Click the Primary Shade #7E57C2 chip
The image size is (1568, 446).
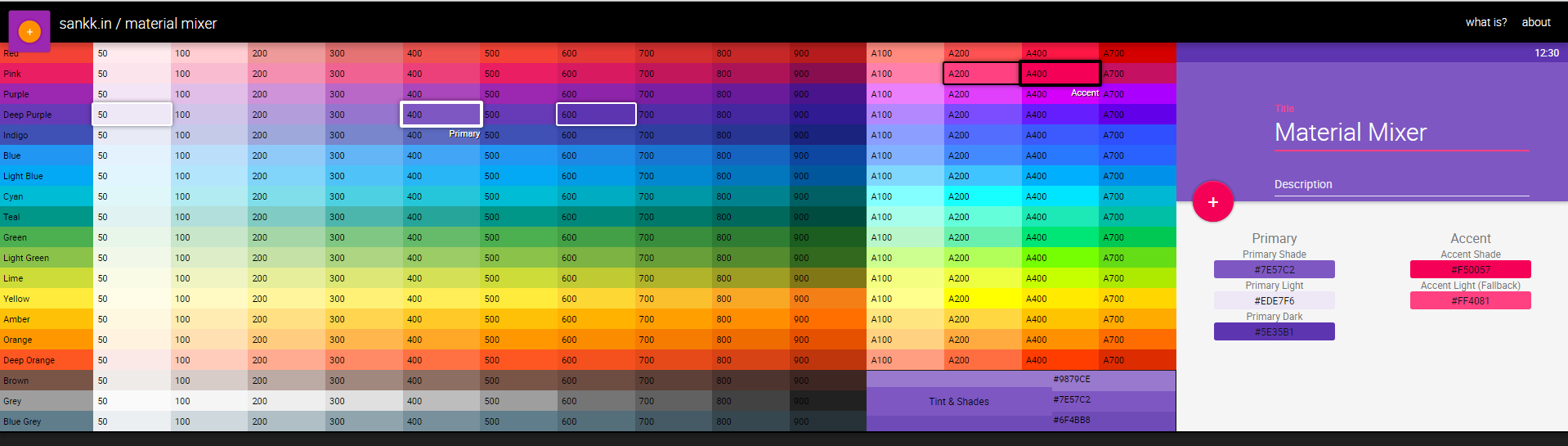pos(1274,269)
